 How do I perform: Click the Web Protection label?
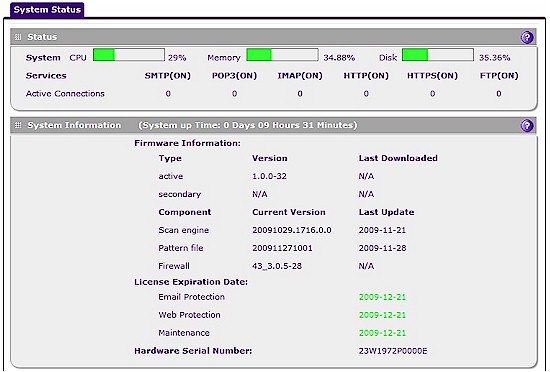point(189,315)
